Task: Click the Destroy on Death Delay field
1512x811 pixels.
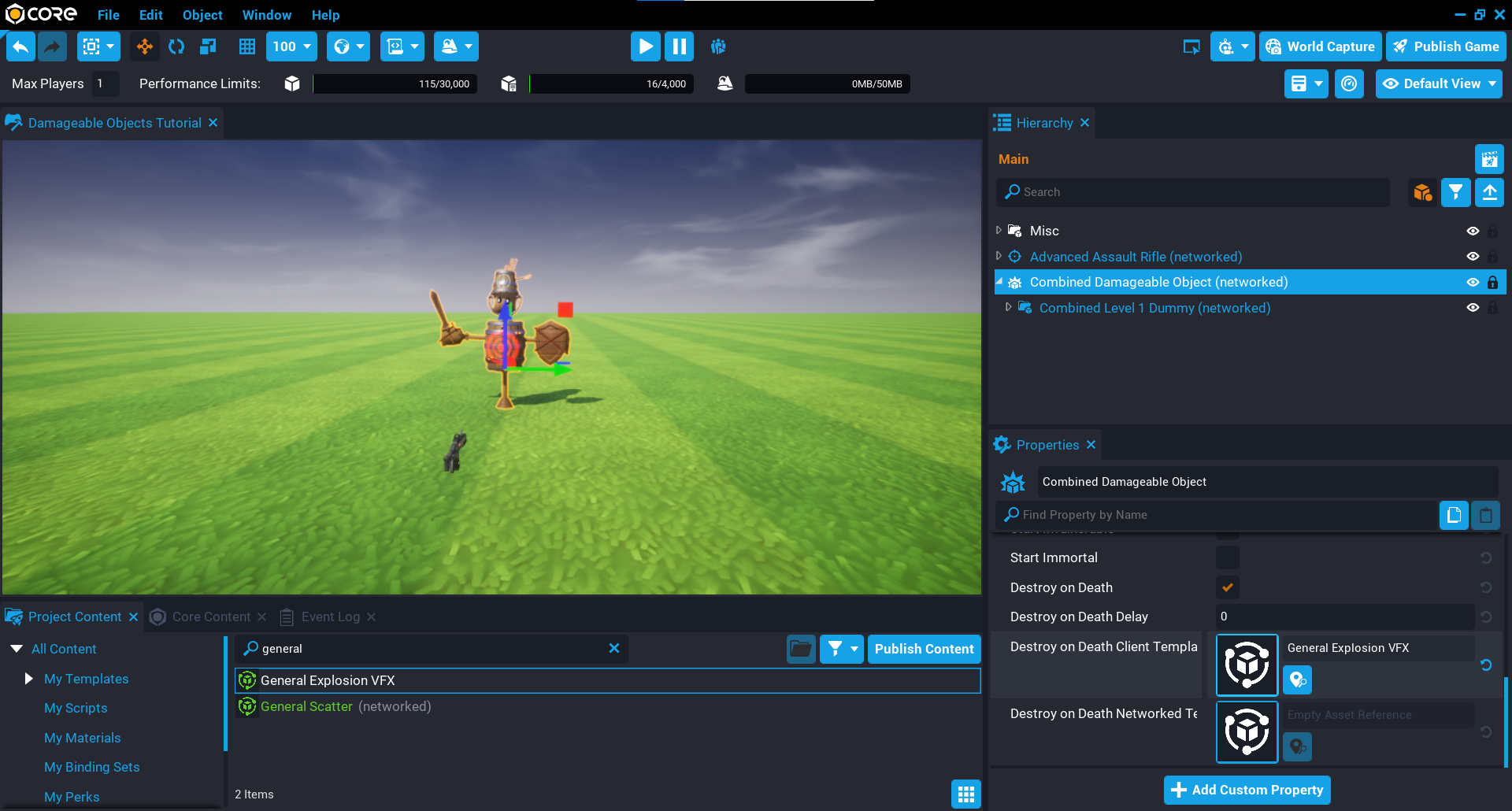Action: 1343,617
